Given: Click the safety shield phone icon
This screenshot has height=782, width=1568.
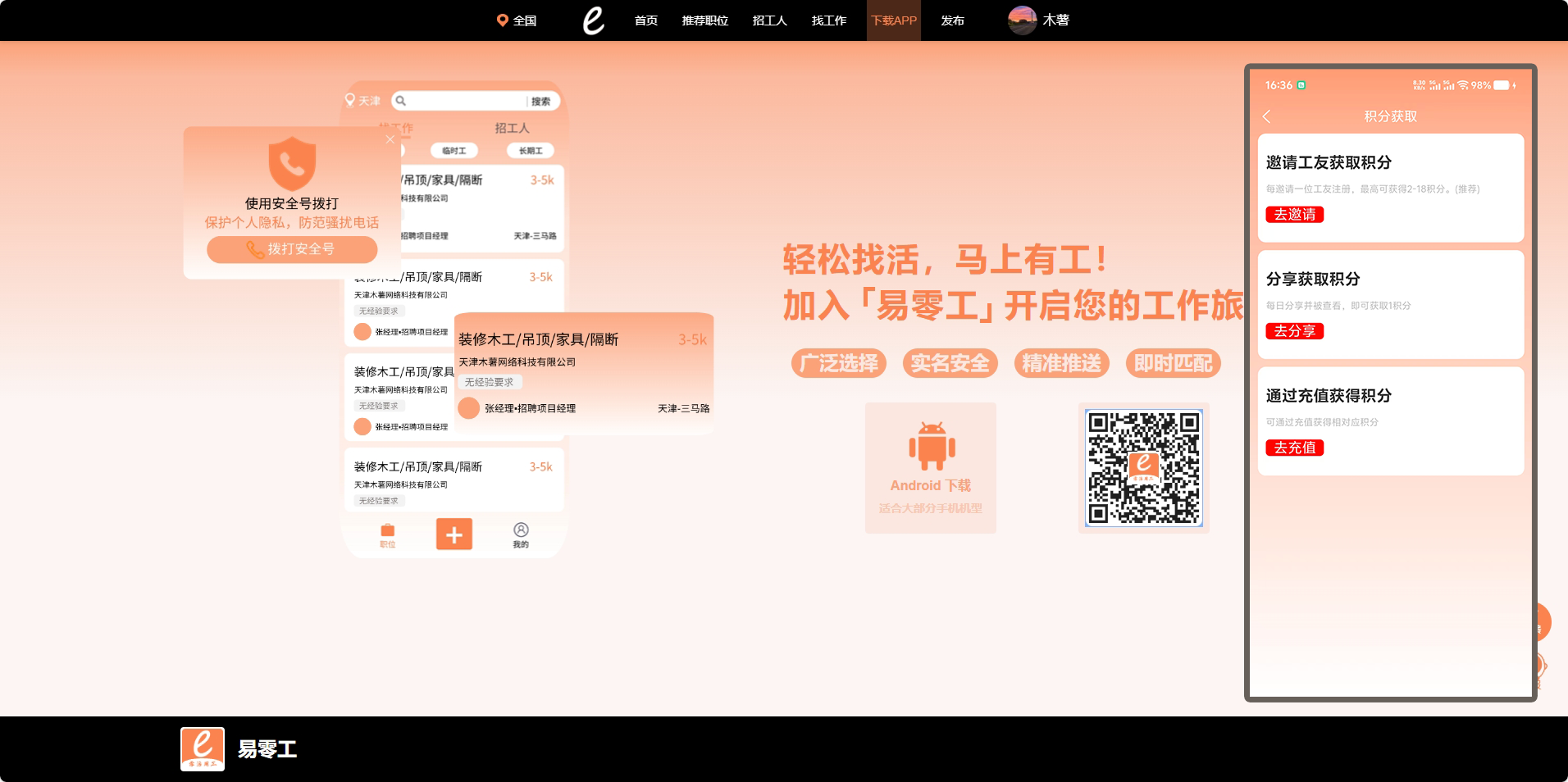Looking at the screenshot, I should [x=292, y=164].
